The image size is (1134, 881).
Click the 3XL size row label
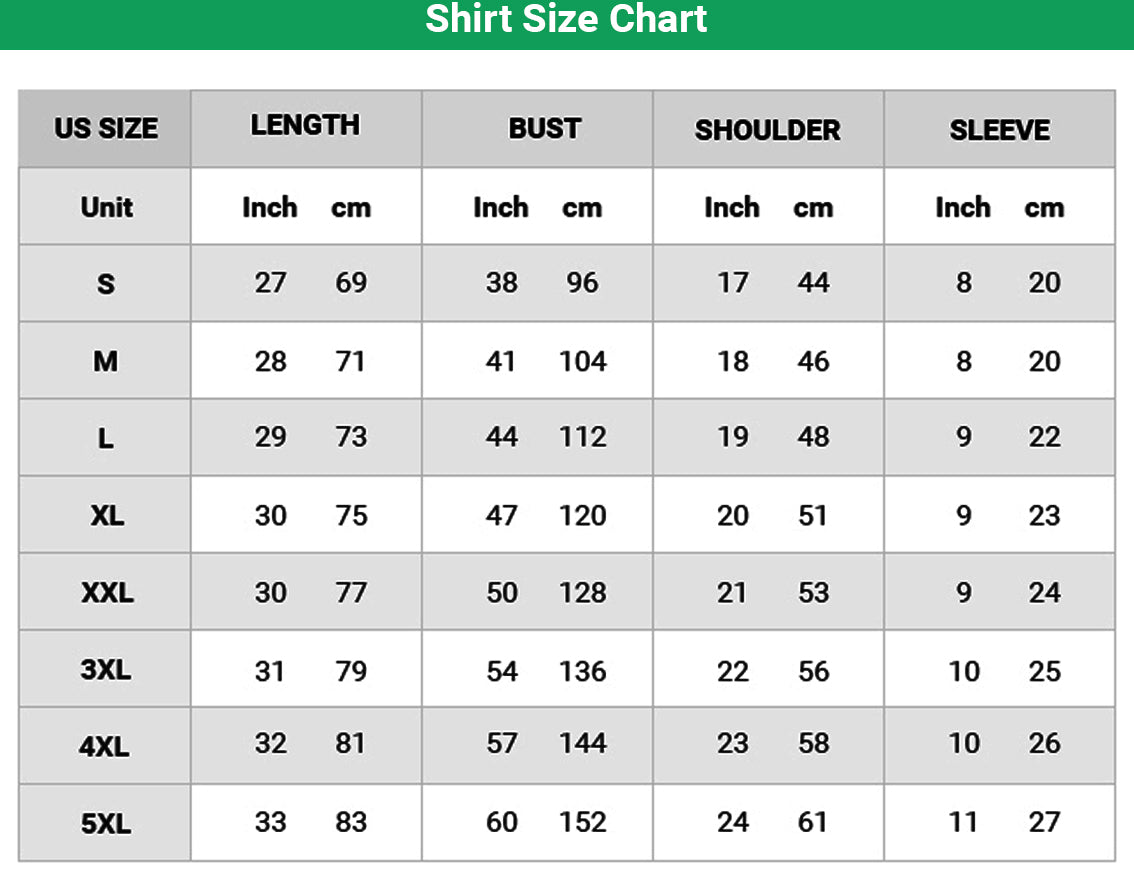(x=106, y=670)
